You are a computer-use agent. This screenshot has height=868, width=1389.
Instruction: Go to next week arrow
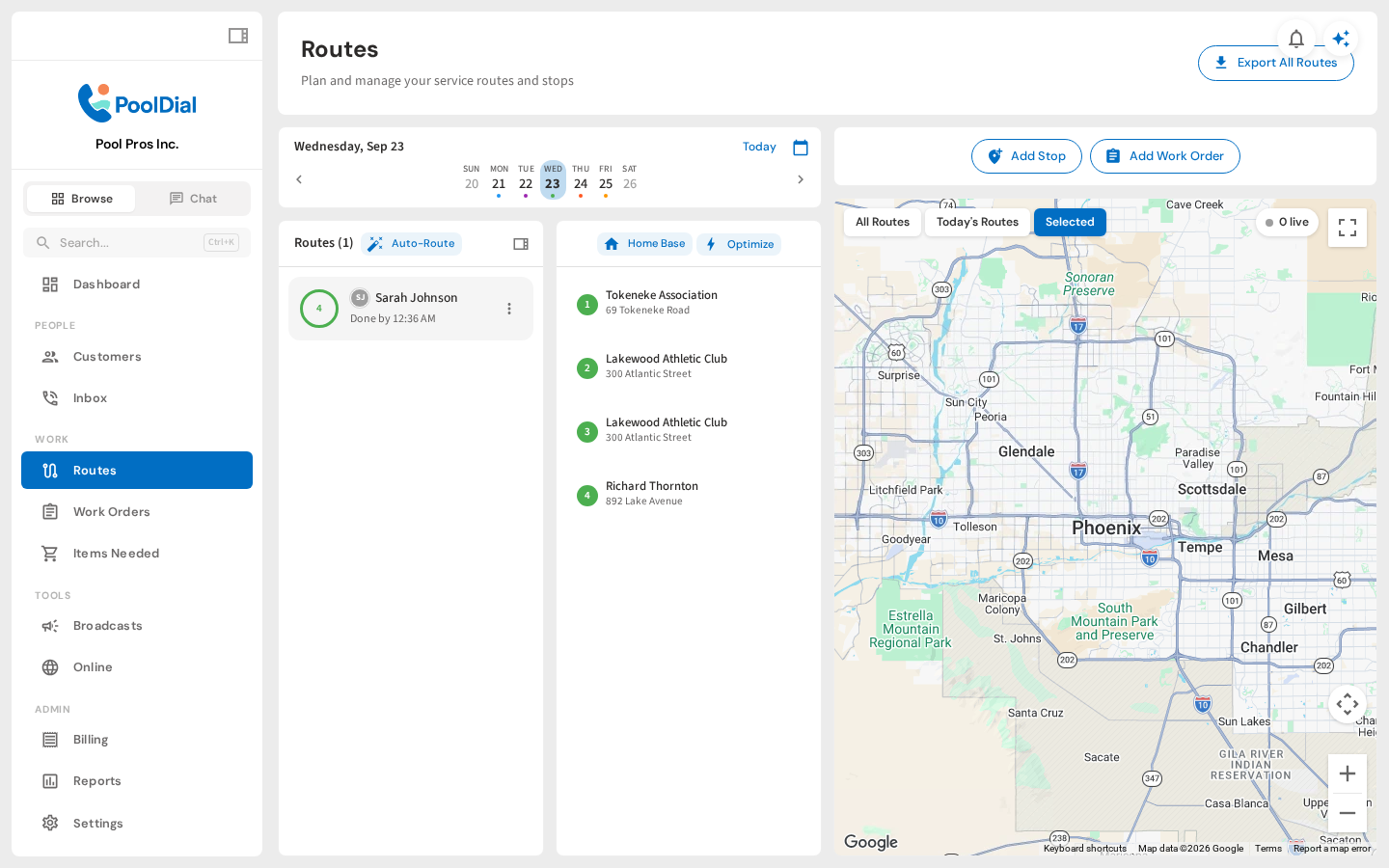(x=801, y=179)
